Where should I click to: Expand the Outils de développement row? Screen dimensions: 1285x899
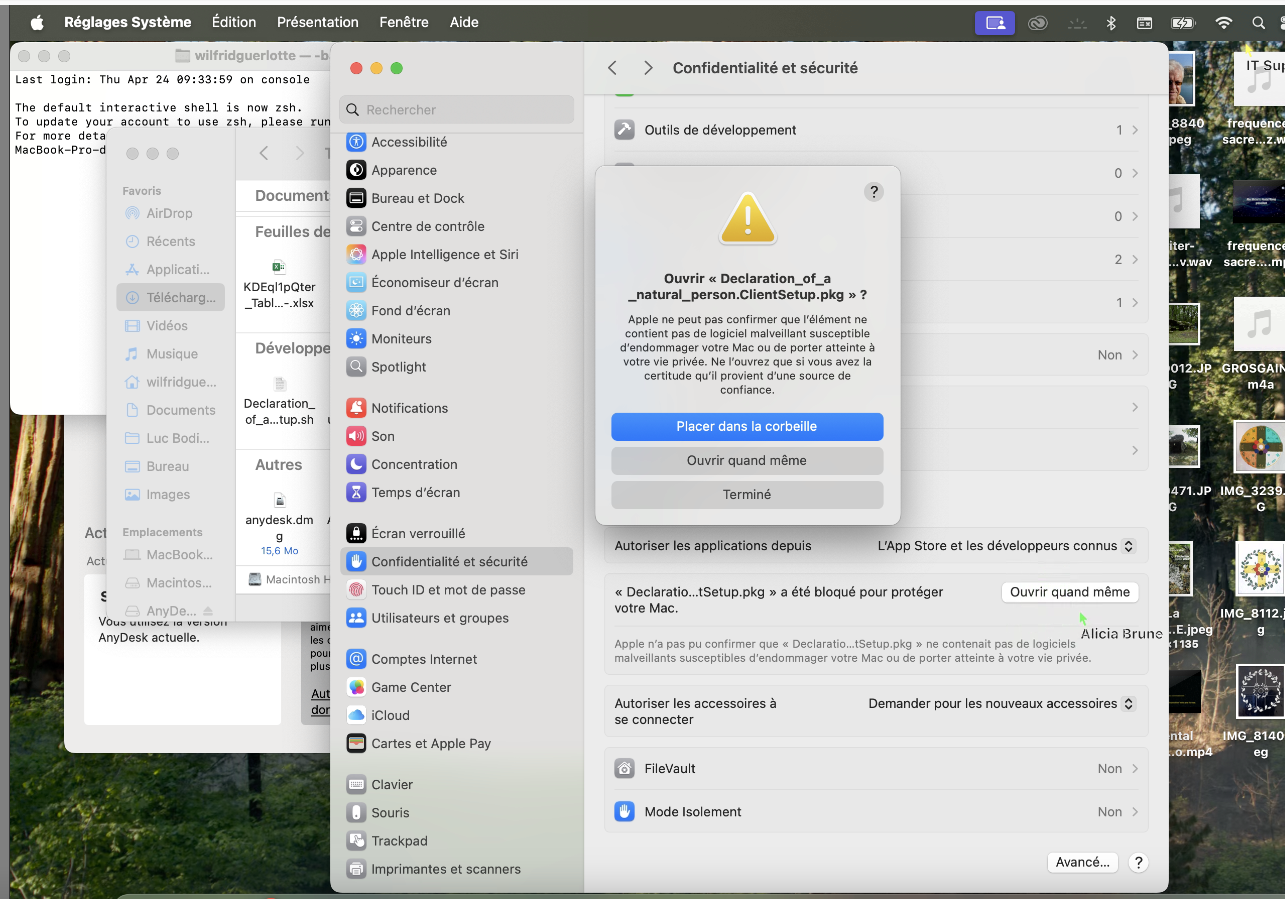[x=876, y=130]
